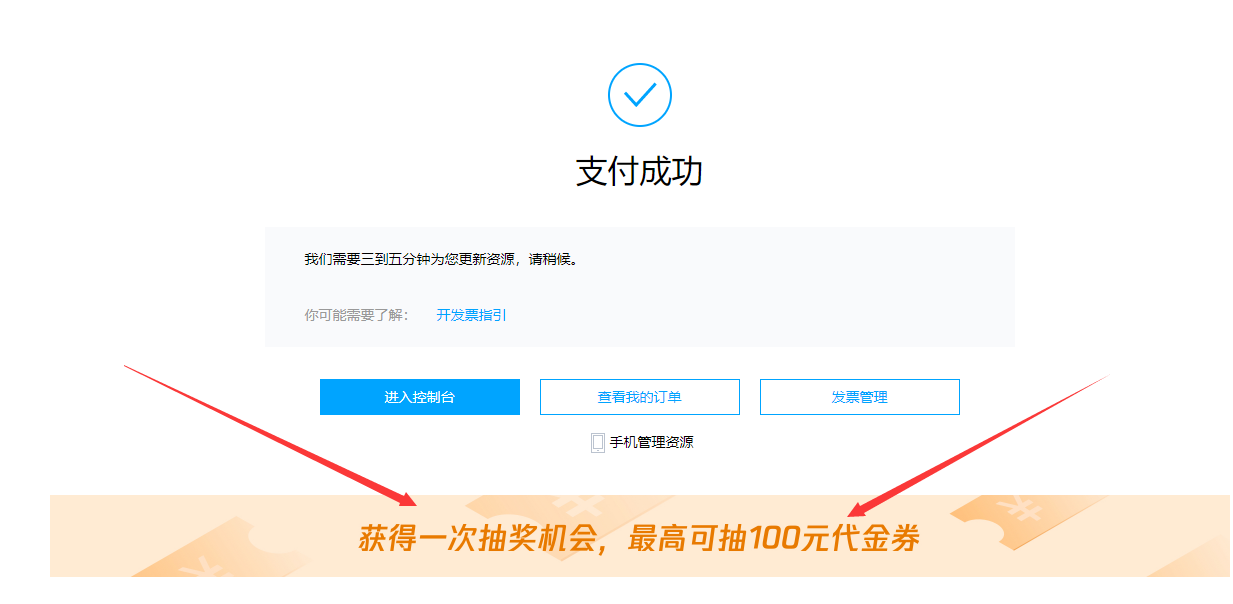Follow the 开发票指引 invoice guide link

tap(472, 315)
